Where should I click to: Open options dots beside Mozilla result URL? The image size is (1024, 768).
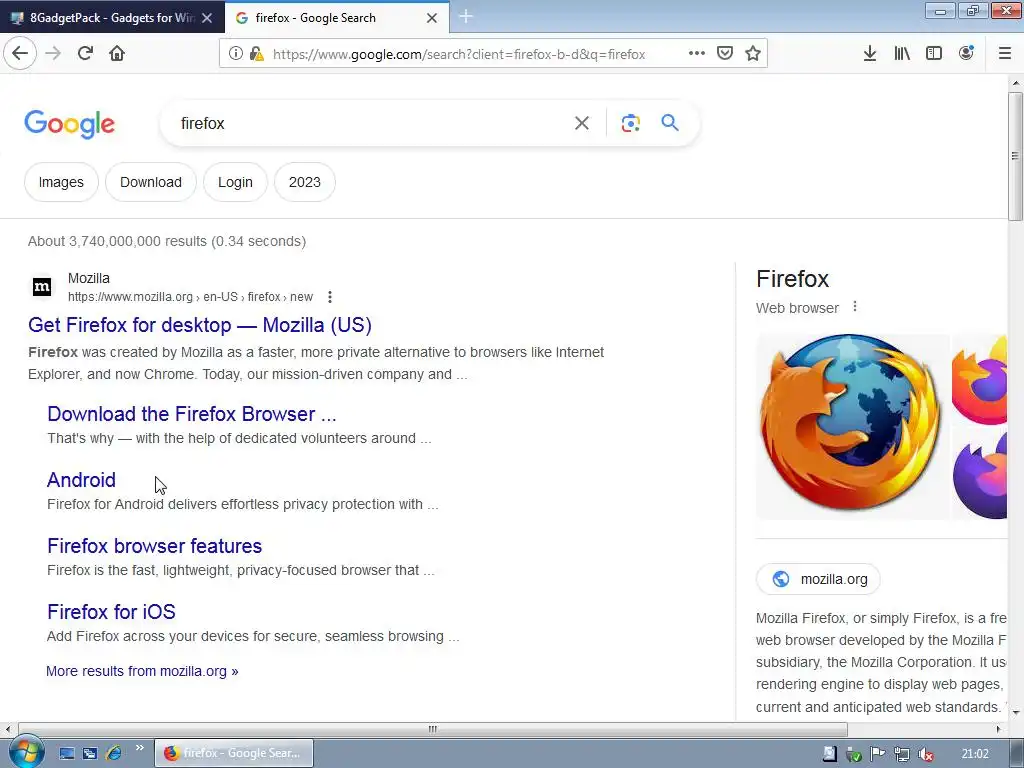(x=330, y=297)
